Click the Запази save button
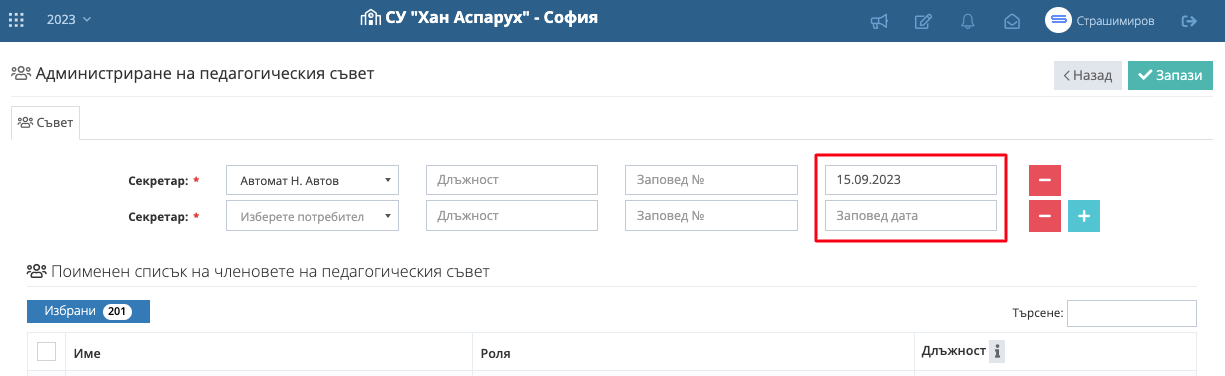This screenshot has width=1225, height=376. click(x=1170, y=75)
